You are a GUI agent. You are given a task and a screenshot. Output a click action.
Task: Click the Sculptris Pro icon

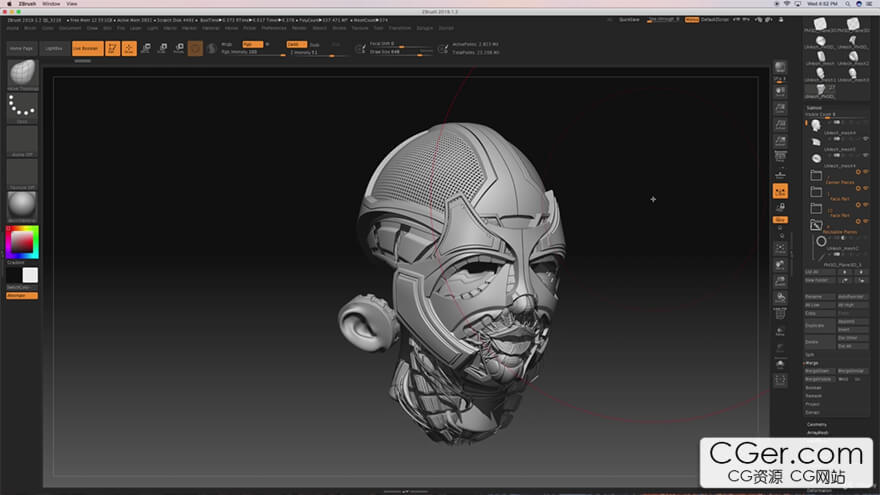click(x=212, y=49)
